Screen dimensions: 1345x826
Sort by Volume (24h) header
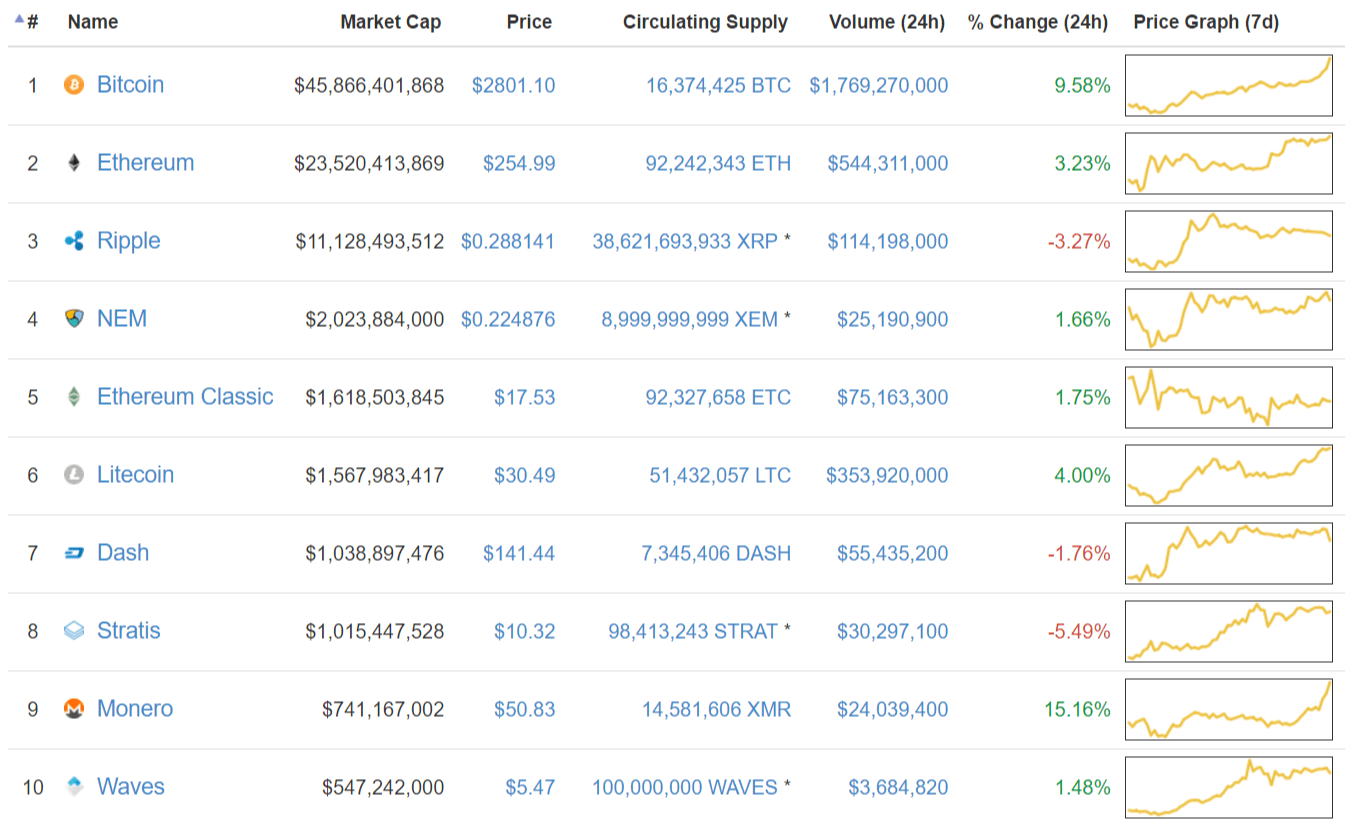tap(887, 22)
